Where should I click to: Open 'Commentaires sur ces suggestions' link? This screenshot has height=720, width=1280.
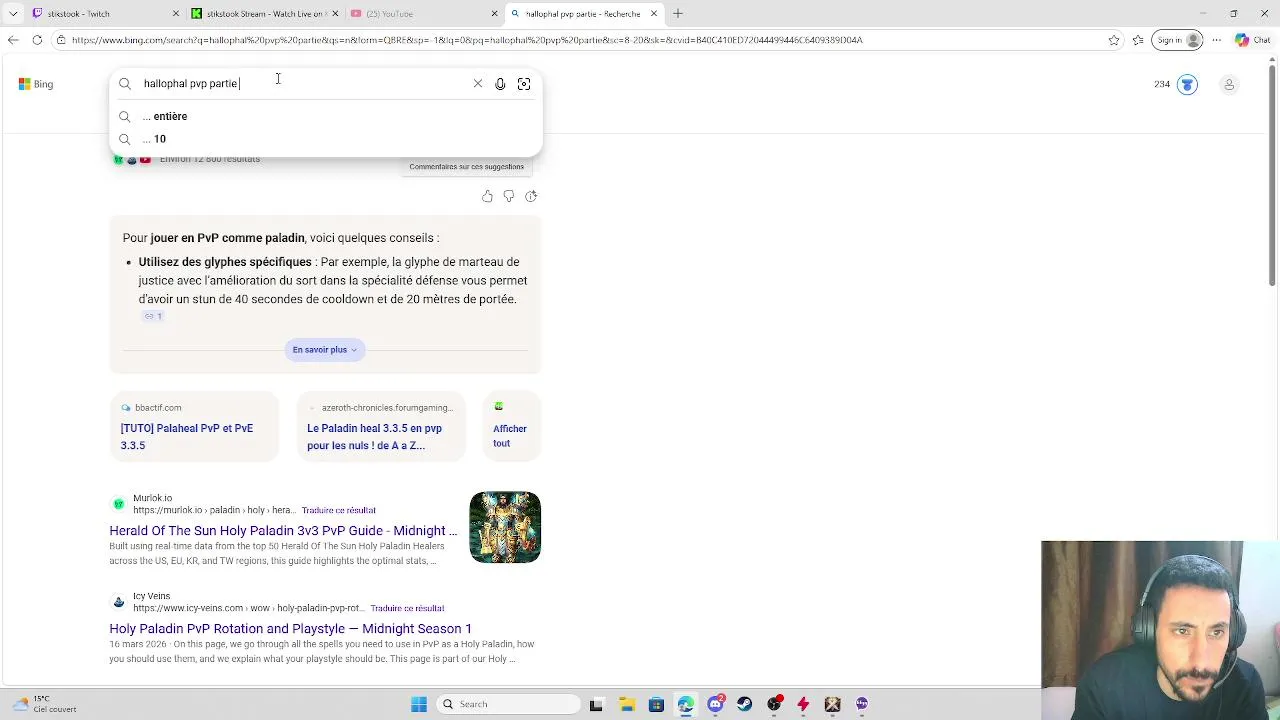tap(466, 167)
